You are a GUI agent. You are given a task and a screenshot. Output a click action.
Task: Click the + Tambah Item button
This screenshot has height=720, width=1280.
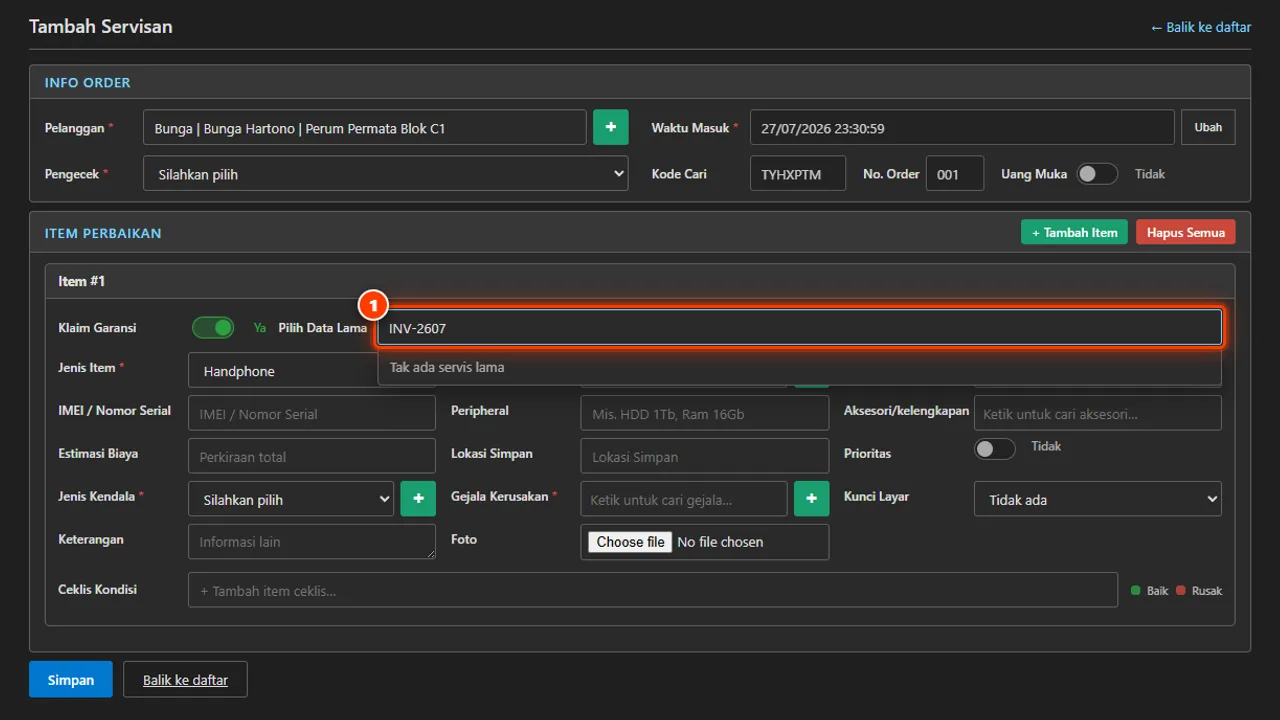point(1075,233)
